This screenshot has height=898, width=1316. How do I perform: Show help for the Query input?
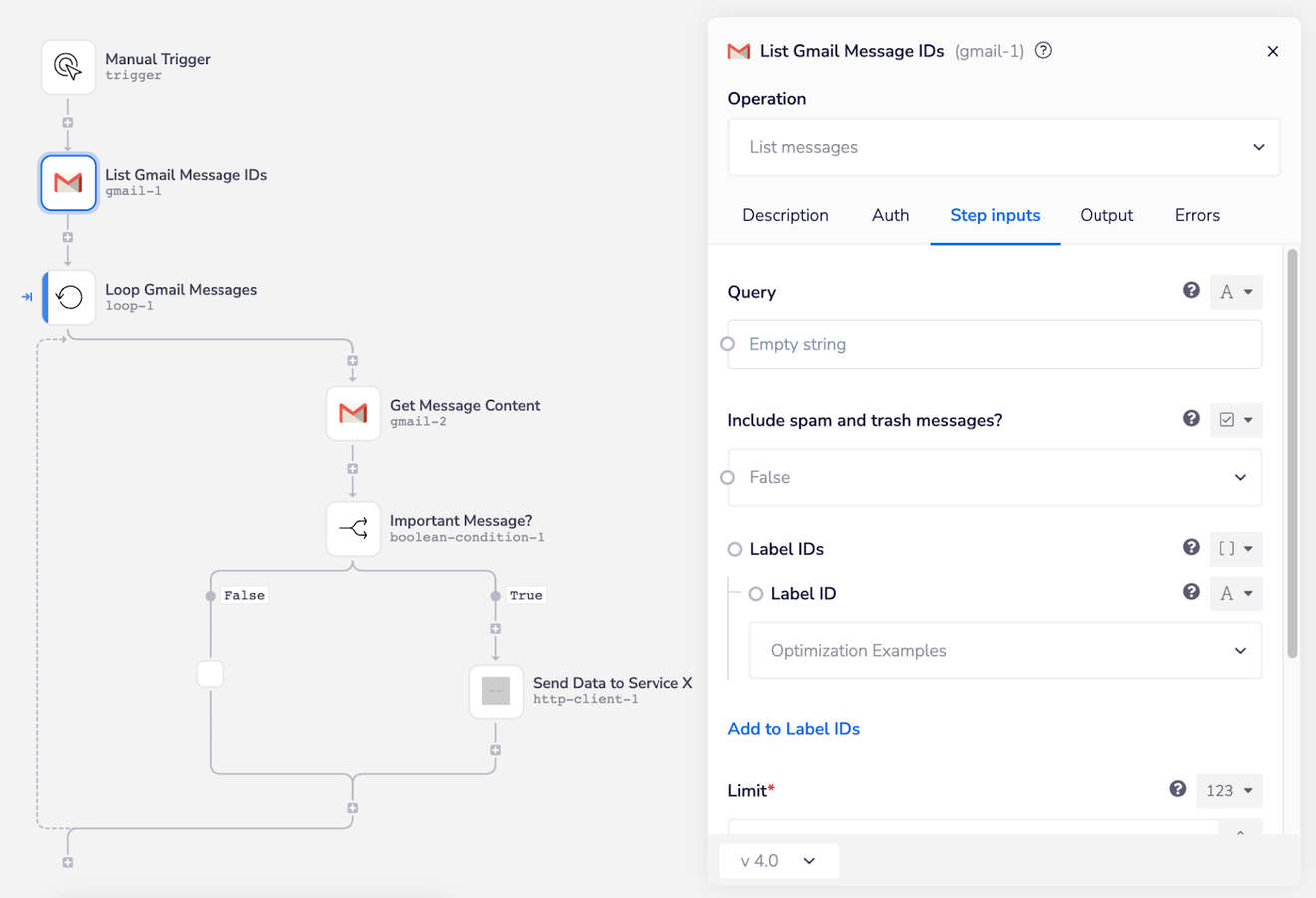tap(1191, 290)
